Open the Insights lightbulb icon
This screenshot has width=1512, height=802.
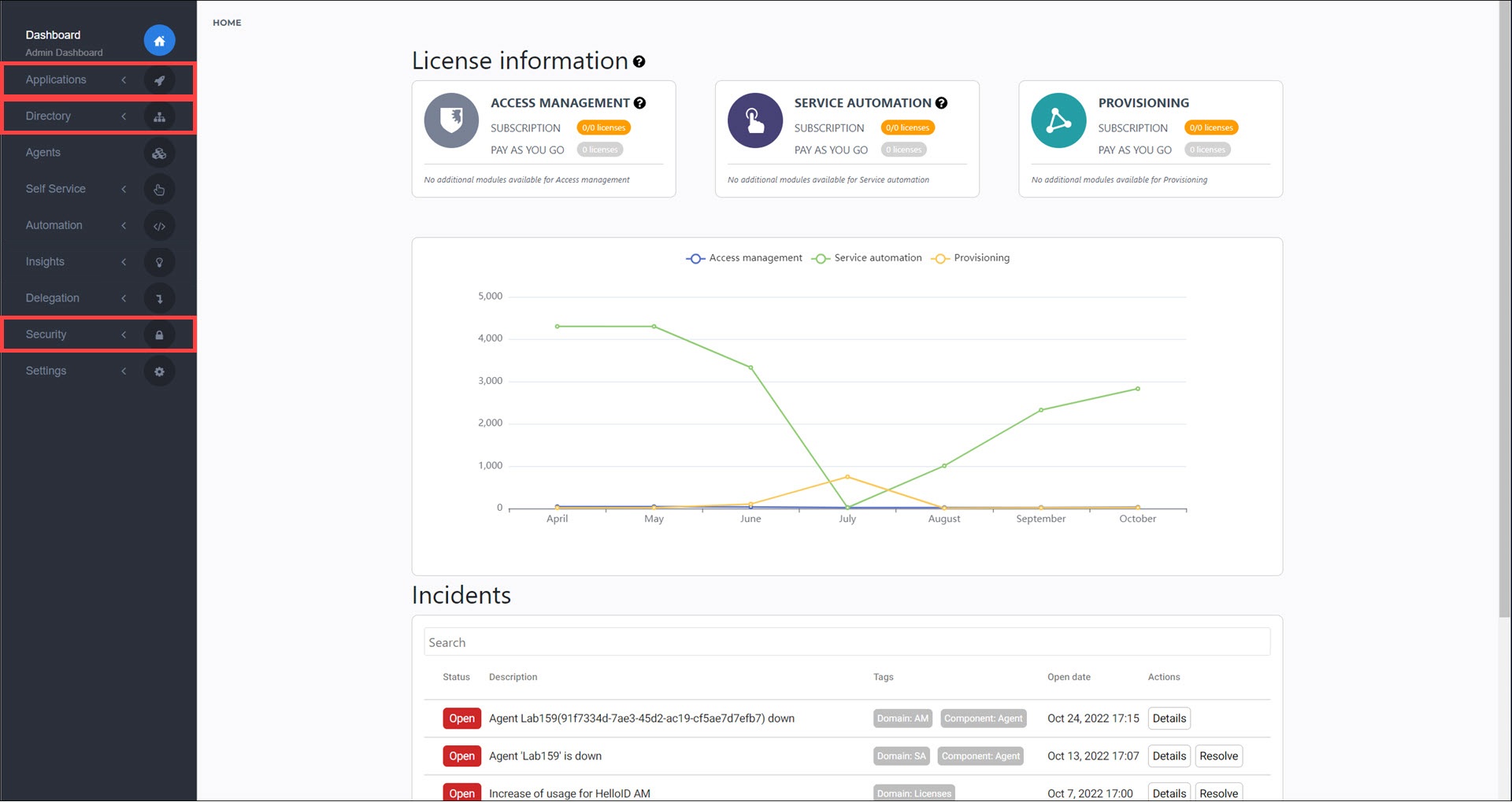pyautogui.click(x=160, y=261)
